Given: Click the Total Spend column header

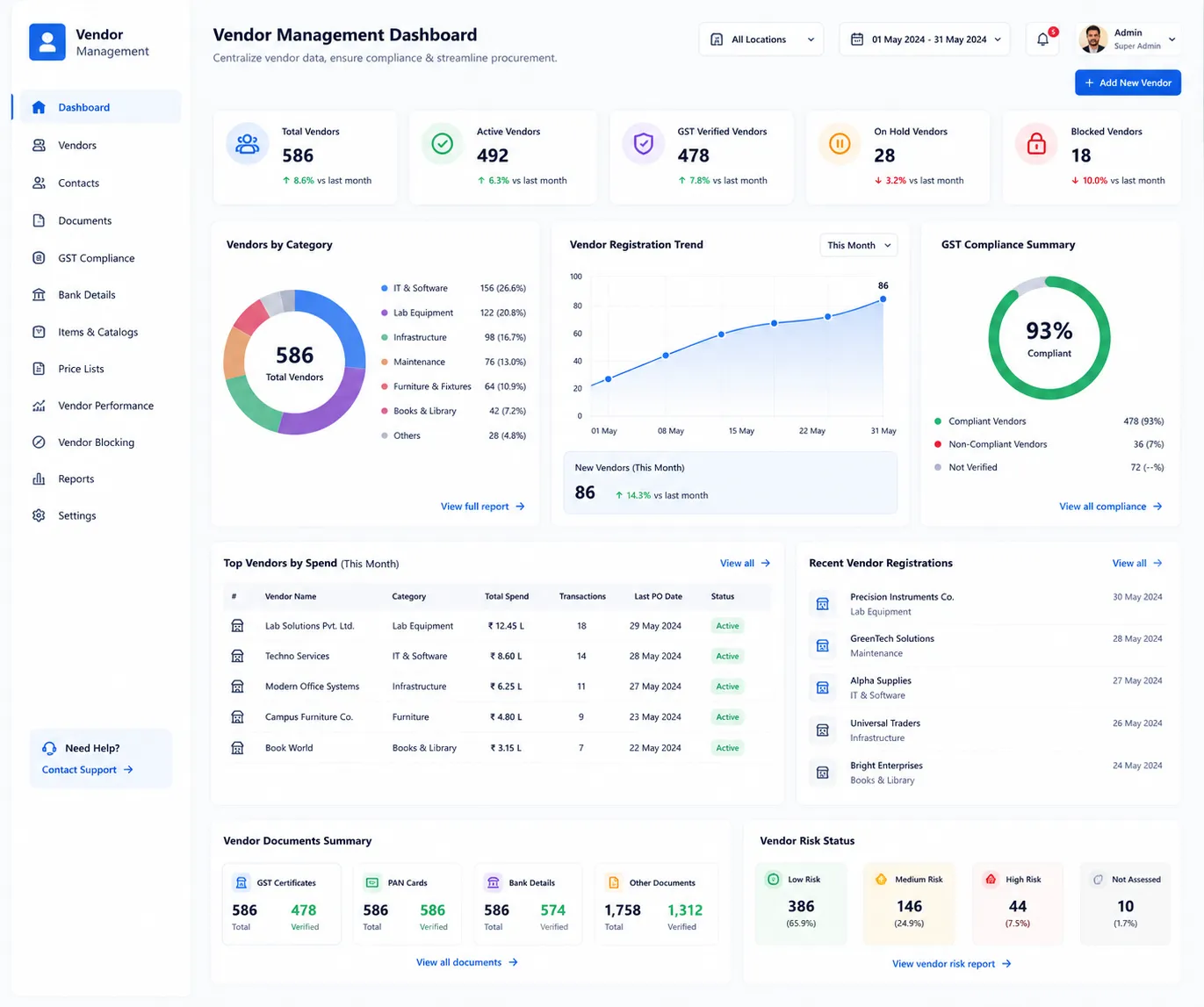Looking at the screenshot, I should pyautogui.click(x=507, y=596).
